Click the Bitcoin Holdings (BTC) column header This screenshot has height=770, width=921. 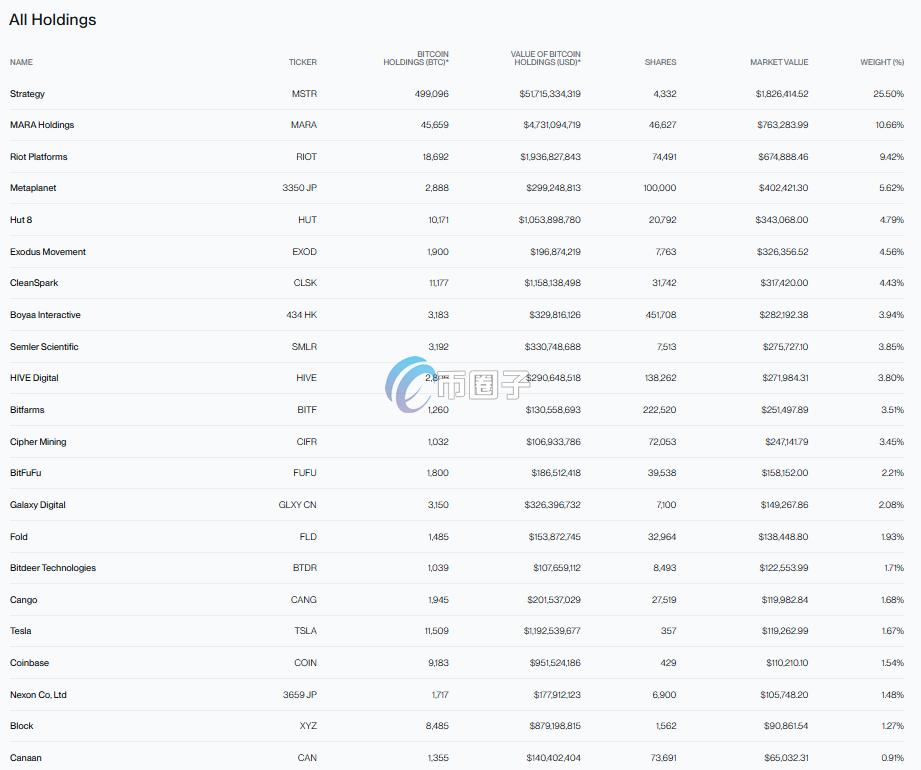pyautogui.click(x=416, y=58)
